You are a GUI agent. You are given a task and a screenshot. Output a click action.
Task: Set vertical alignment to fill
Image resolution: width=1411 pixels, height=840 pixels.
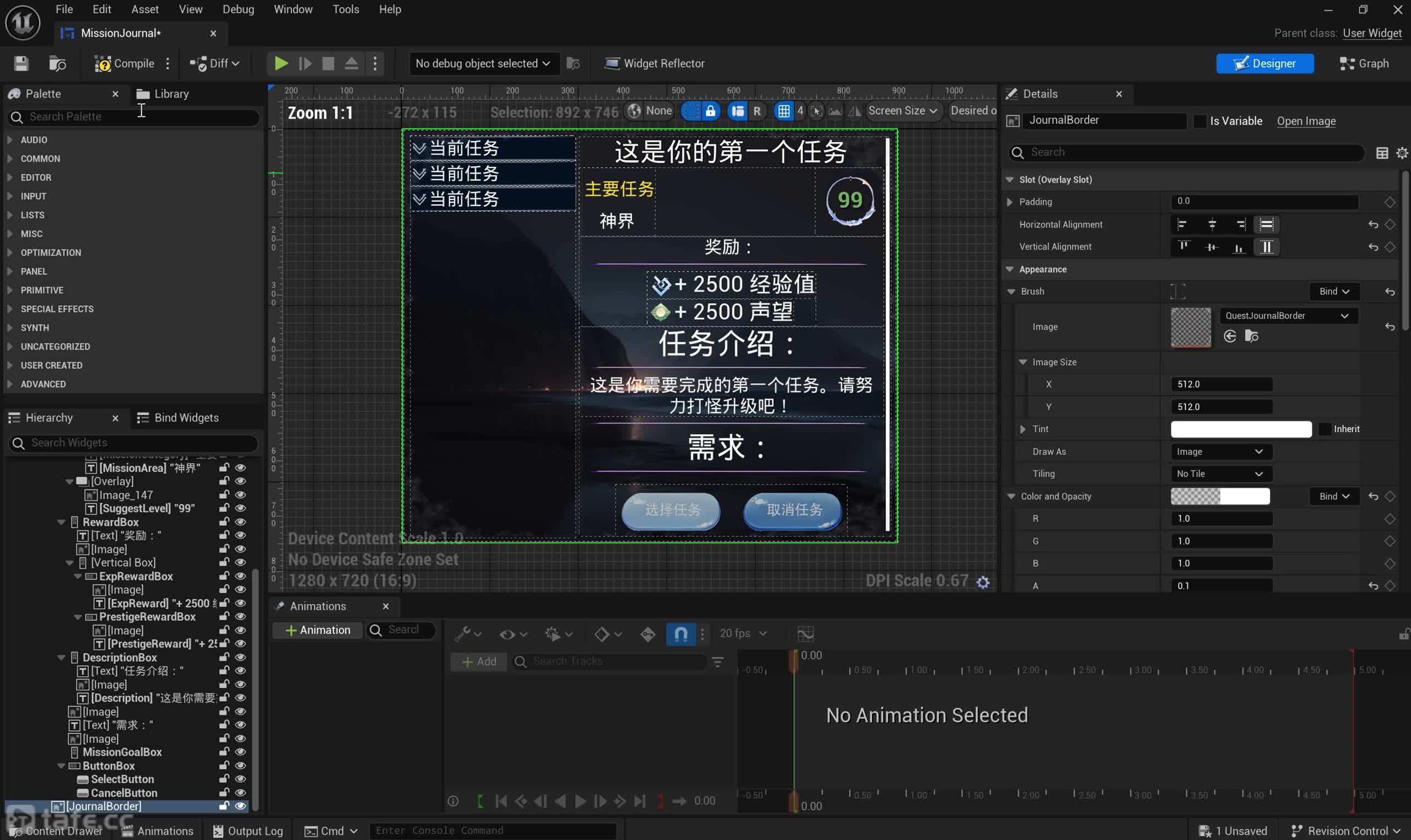pos(1267,247)
